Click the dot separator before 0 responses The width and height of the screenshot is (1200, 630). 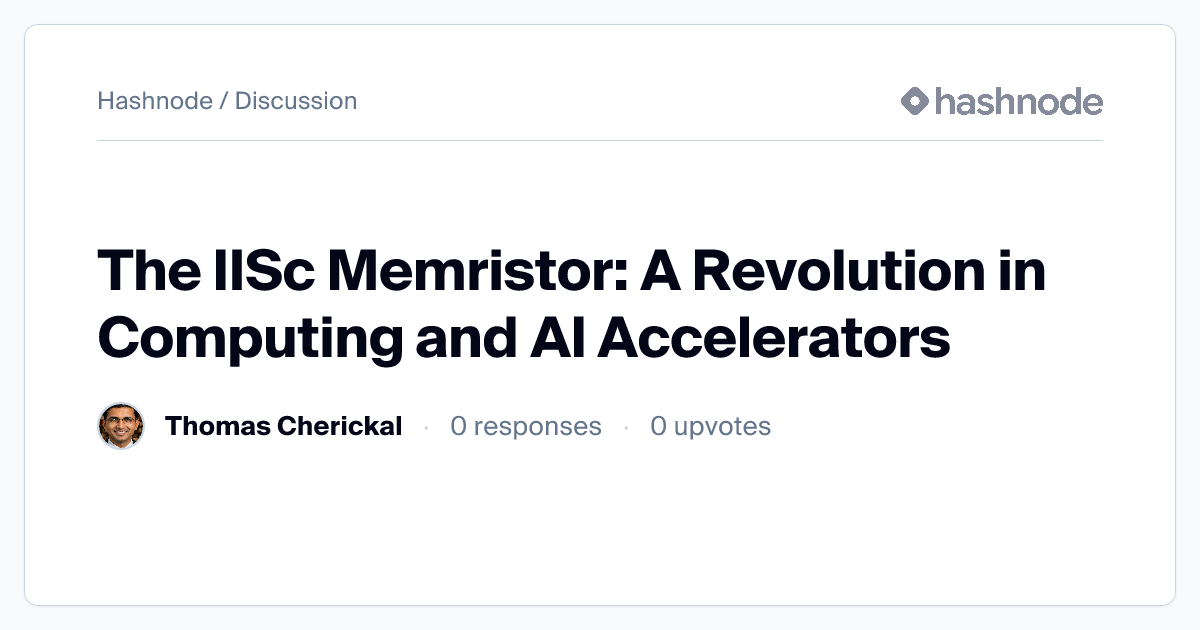(x=426, y=428)
